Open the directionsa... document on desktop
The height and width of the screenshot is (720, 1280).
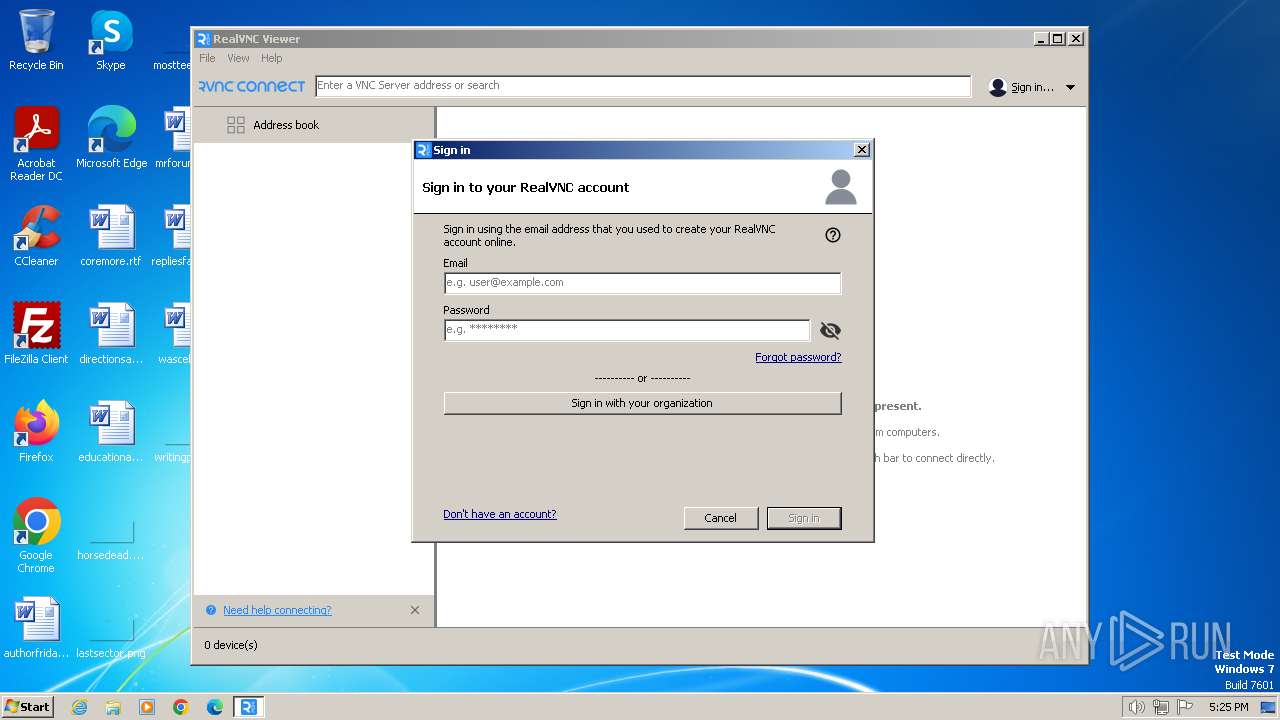[x=111, y=334]
